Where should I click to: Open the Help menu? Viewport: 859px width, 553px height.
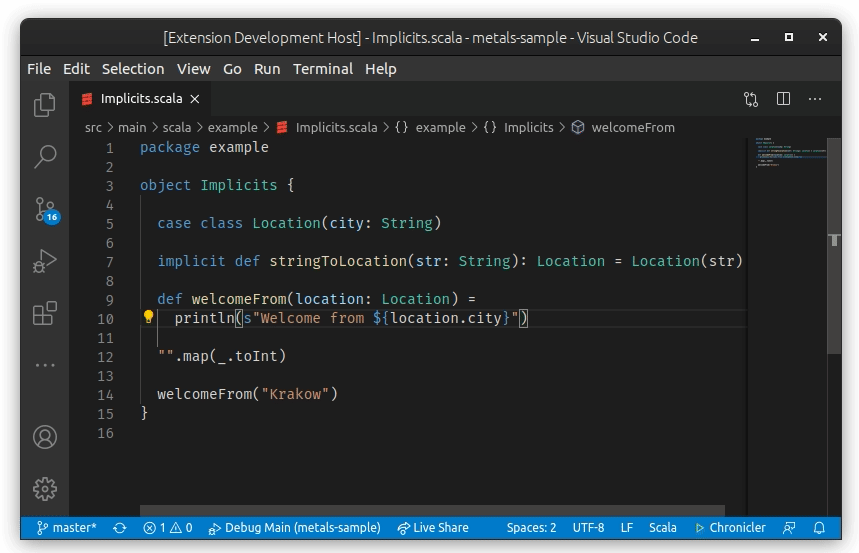tap(381, 69)
